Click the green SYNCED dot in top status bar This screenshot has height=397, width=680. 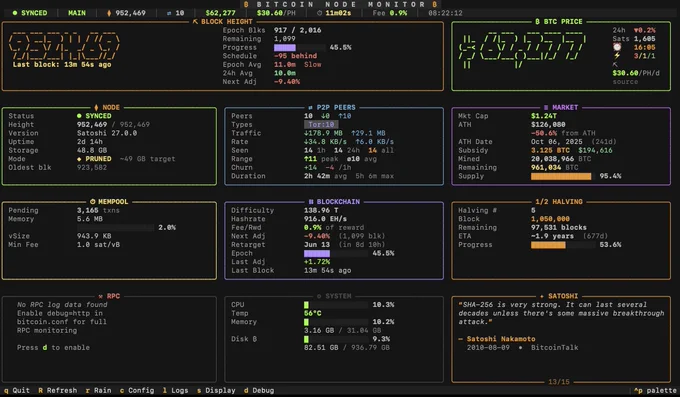pos(15,13)
